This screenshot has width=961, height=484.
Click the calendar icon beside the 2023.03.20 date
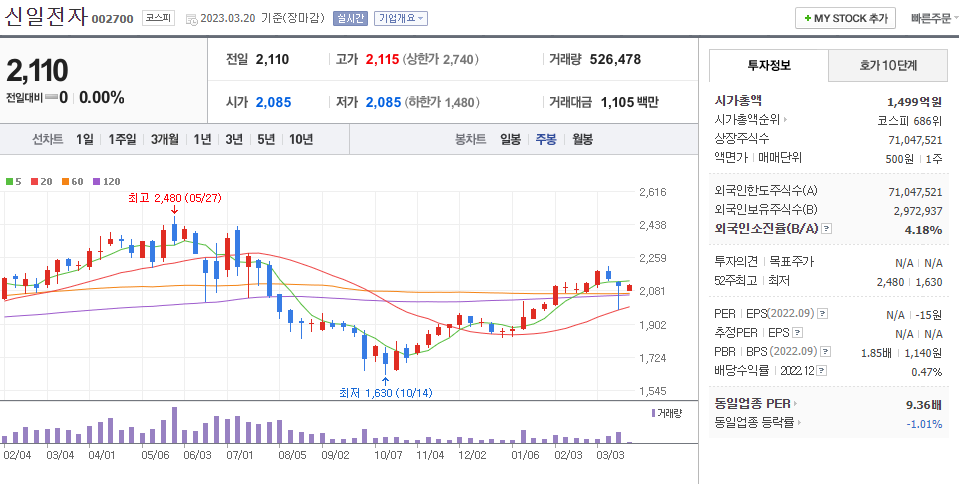pyautogui.click(x=191, y=19)
